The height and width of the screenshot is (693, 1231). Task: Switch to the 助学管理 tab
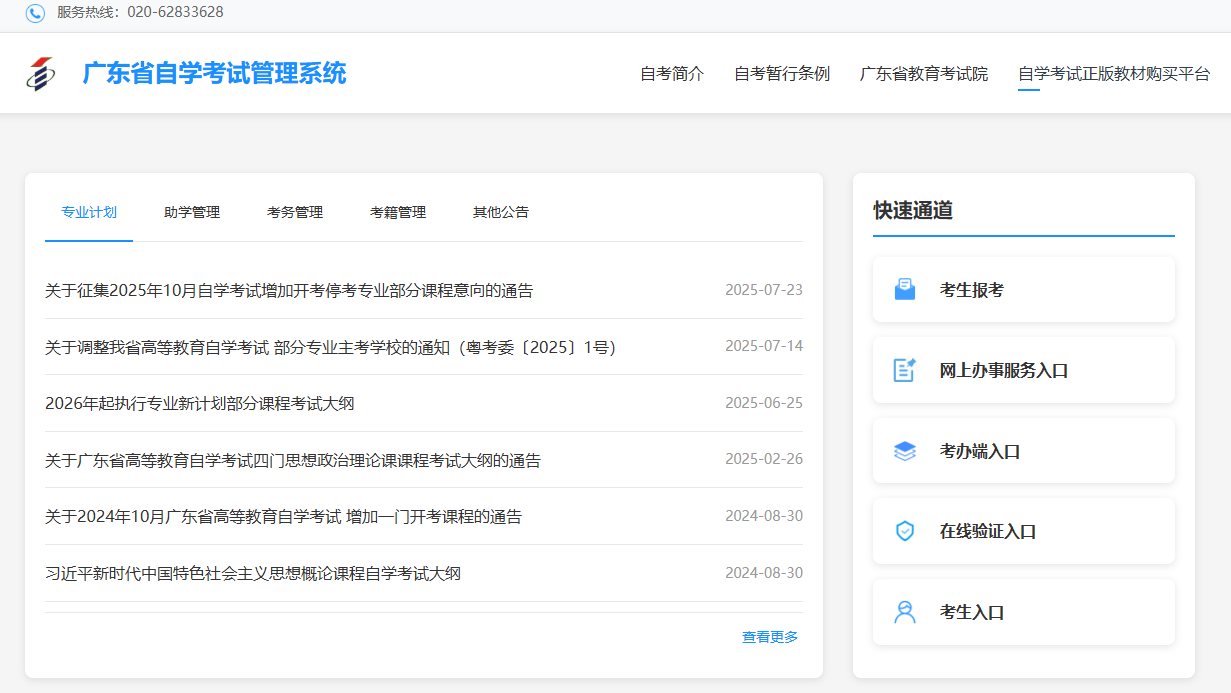(192, 212)
